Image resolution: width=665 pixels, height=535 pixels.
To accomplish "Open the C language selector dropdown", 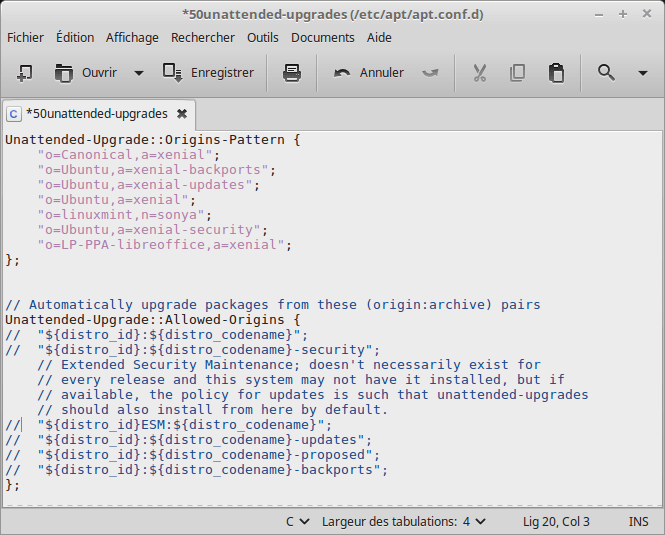I will click(x=298, y=521).
